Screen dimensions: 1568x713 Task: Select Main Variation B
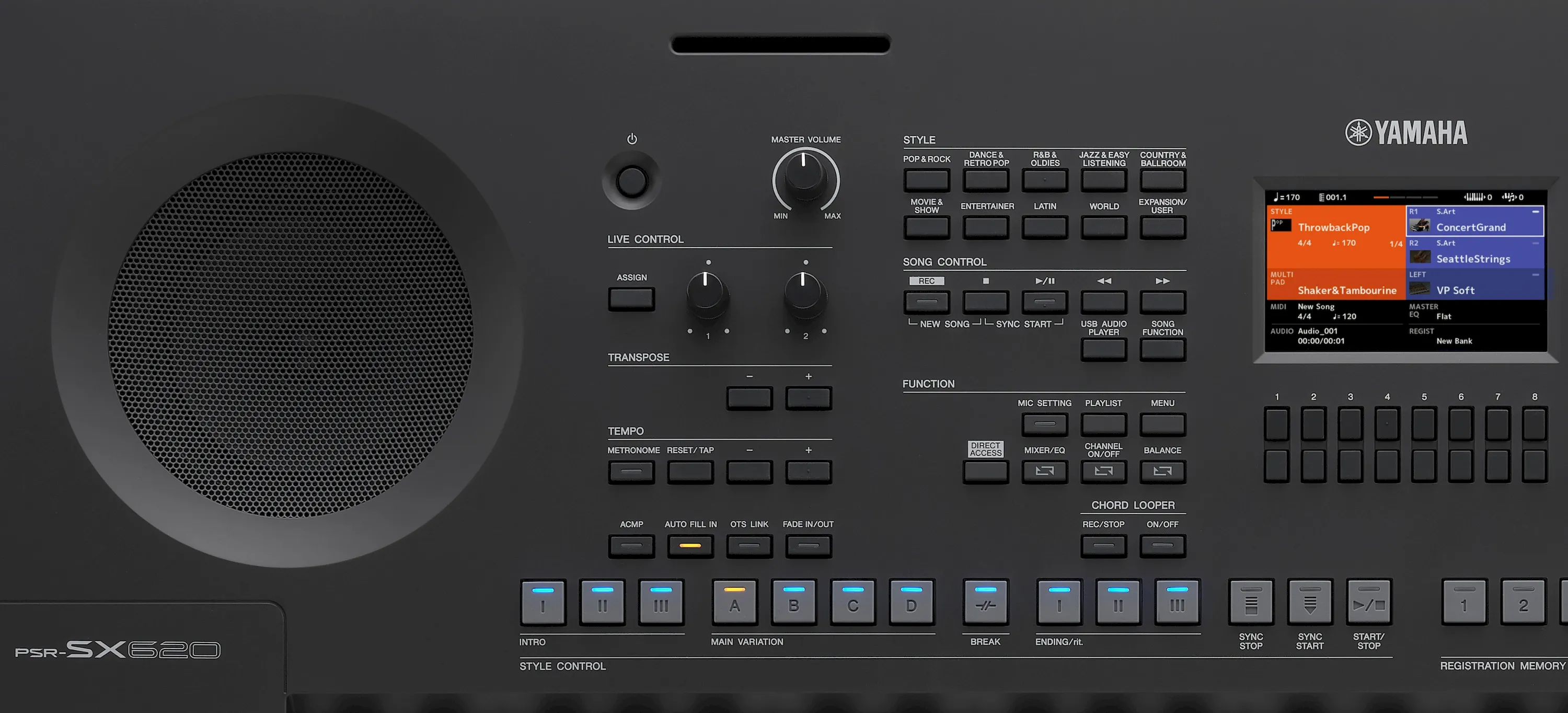pyautogui.click(x=794, y=602)
